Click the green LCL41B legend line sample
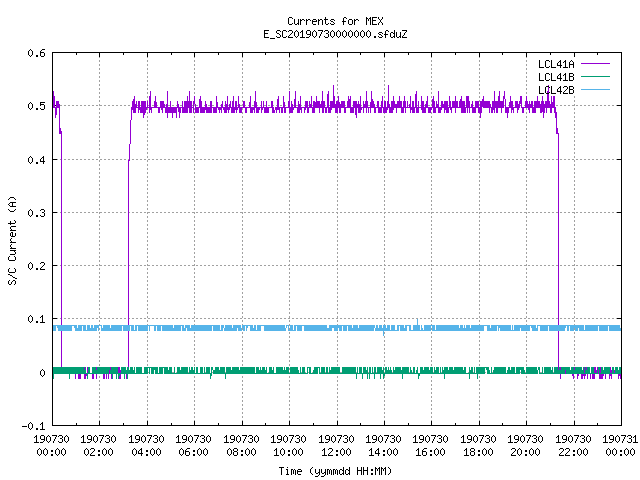The image size is (640, 480). pyautogui.click(x=595, y=76)
